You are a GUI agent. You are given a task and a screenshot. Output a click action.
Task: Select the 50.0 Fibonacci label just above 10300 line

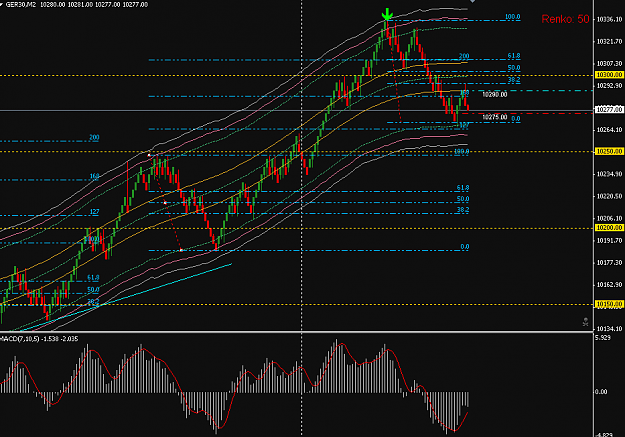click(514, 68)
